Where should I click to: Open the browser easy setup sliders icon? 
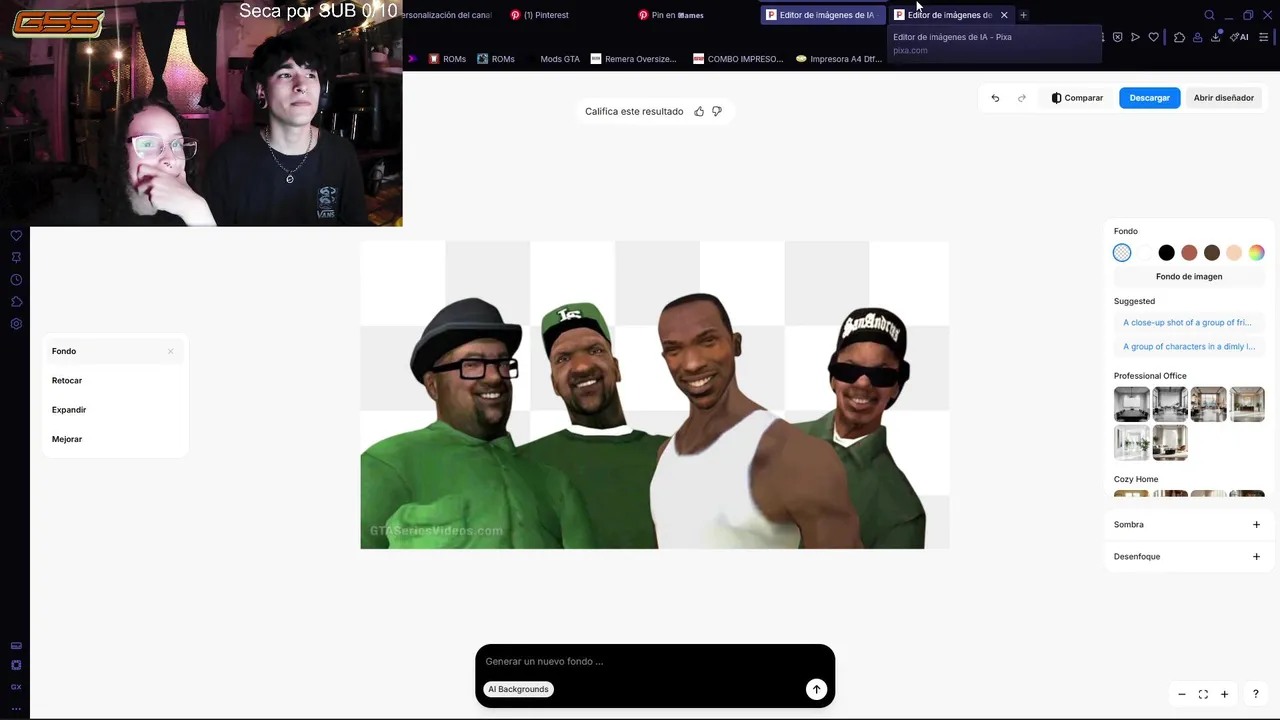(x=1264, y=37)
